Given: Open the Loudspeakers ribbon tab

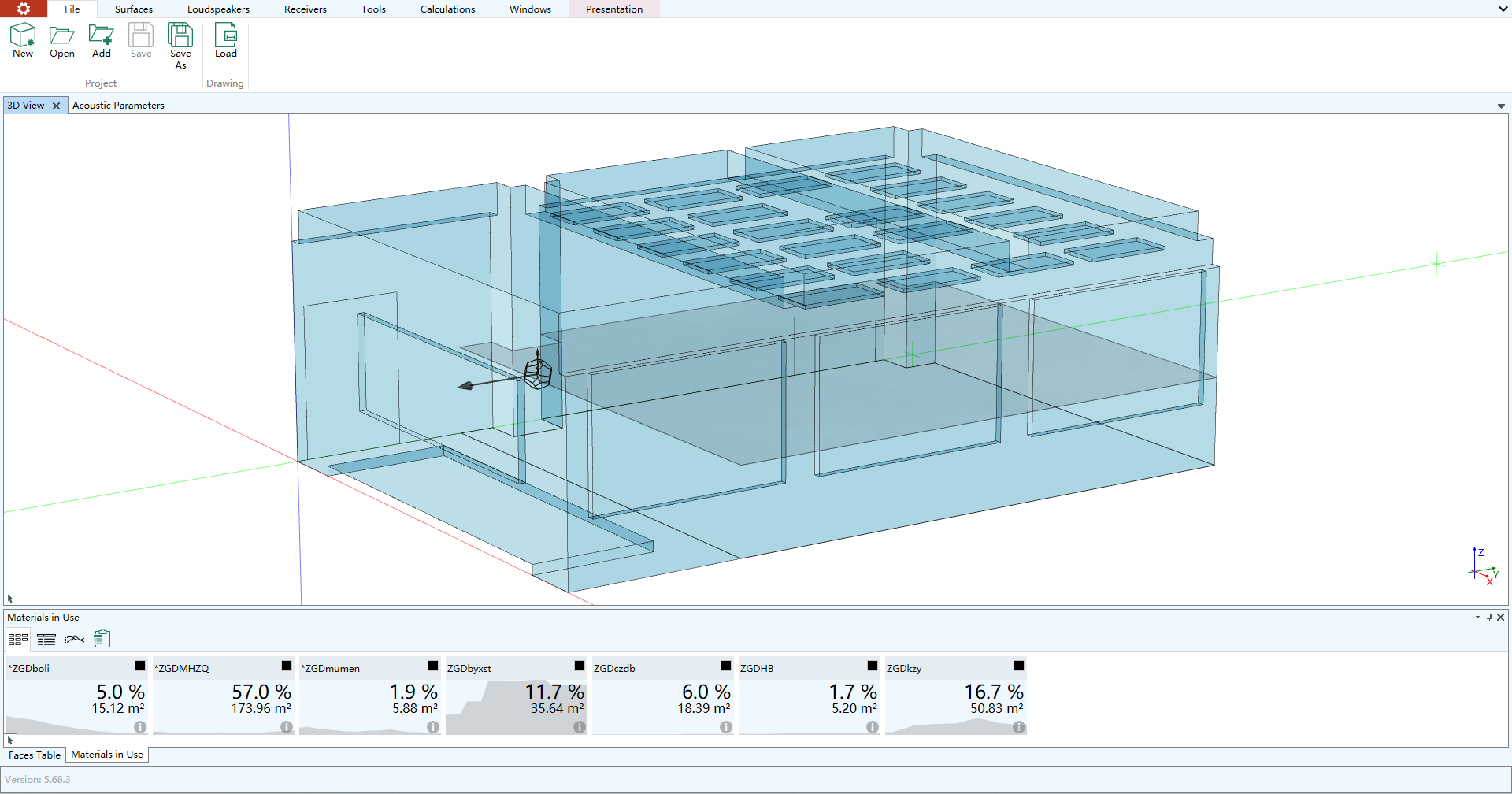Looking at the screenshot, I should tap(218, 9).
